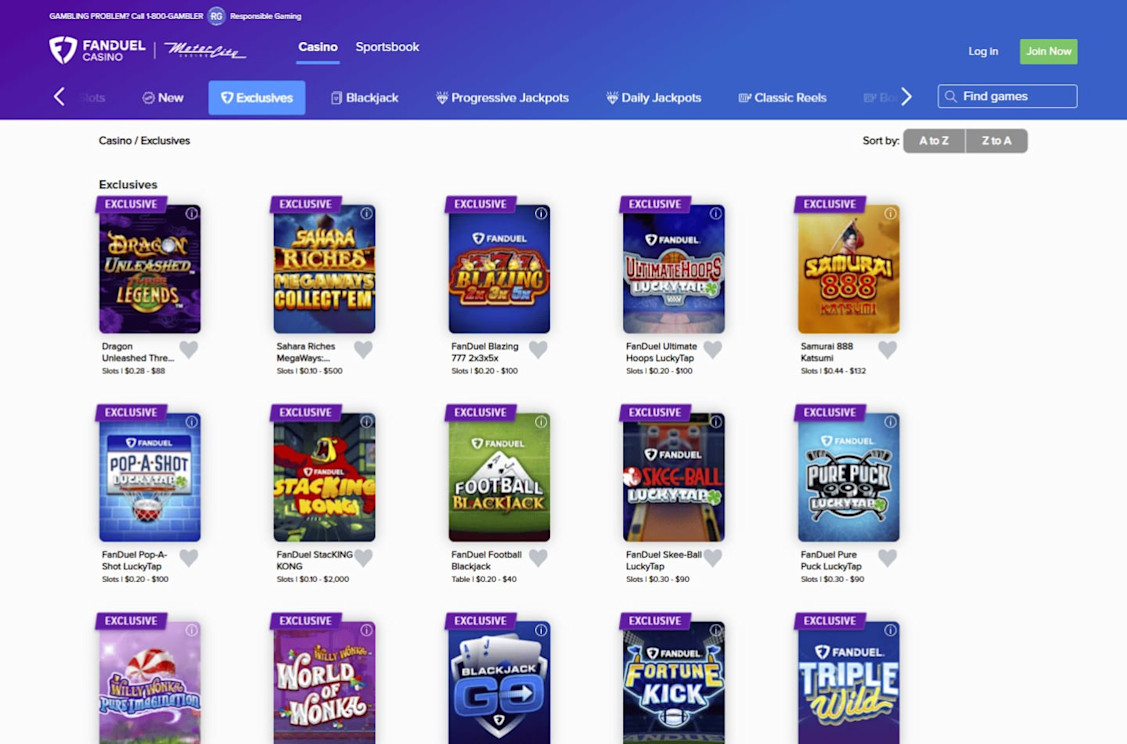Image resolution: width=1127 pixels, height=744 pixels.
Task: Open the Pure Puck LuckyTap thumbnail
Action: 848,477
